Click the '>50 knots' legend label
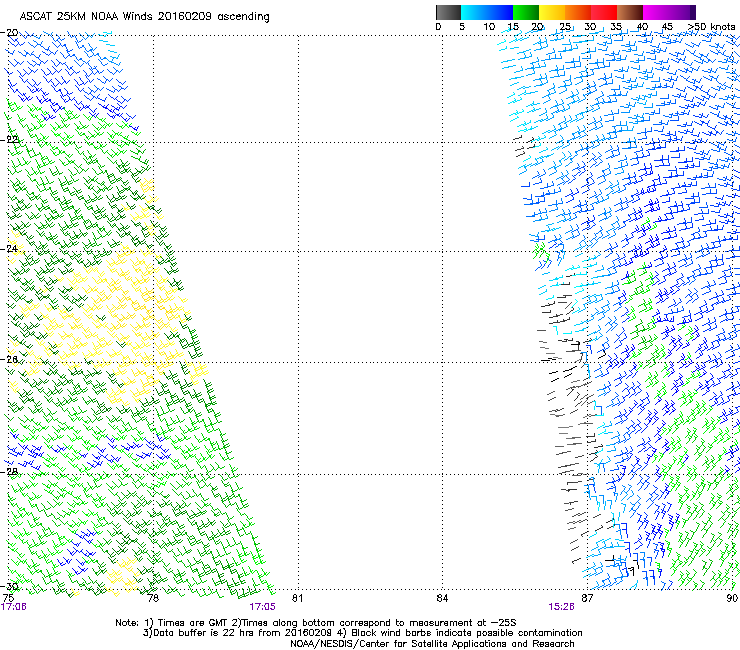Image resolution: width=740 pixels, height=650 pixels. 711,27
